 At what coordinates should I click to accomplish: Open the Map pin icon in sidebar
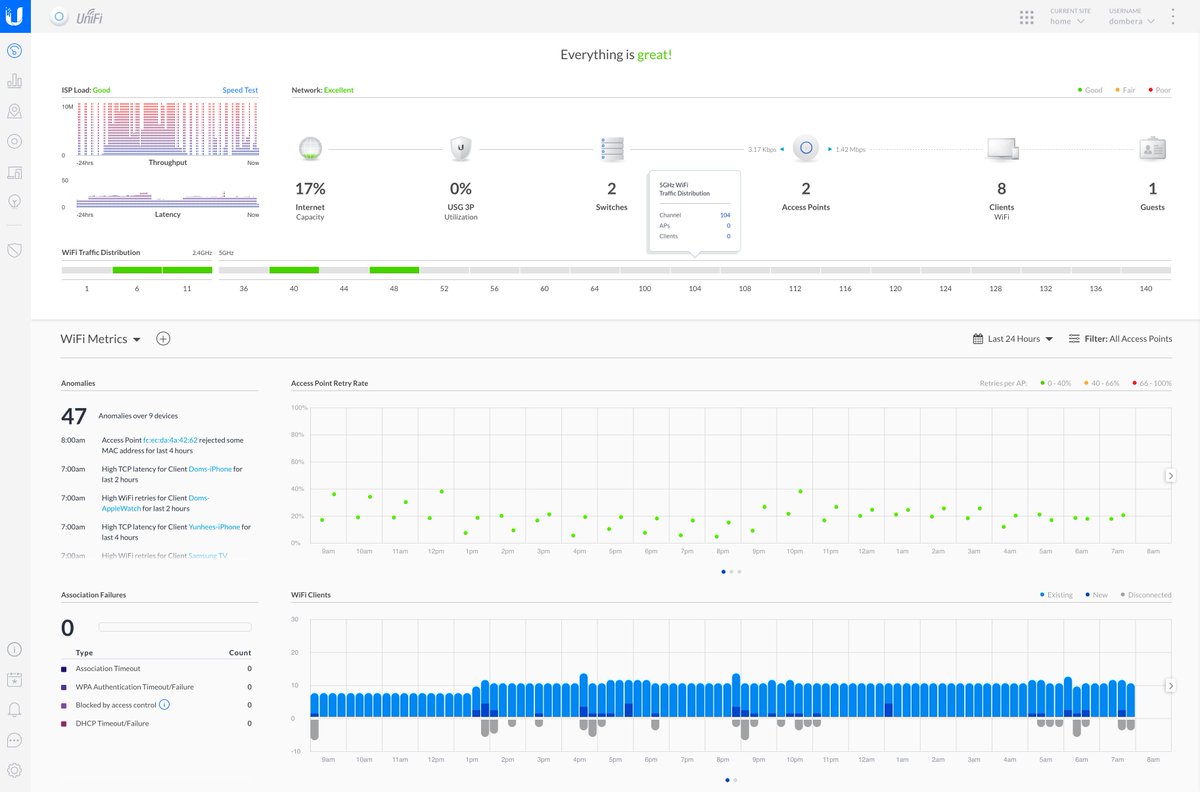click(14, 111)
